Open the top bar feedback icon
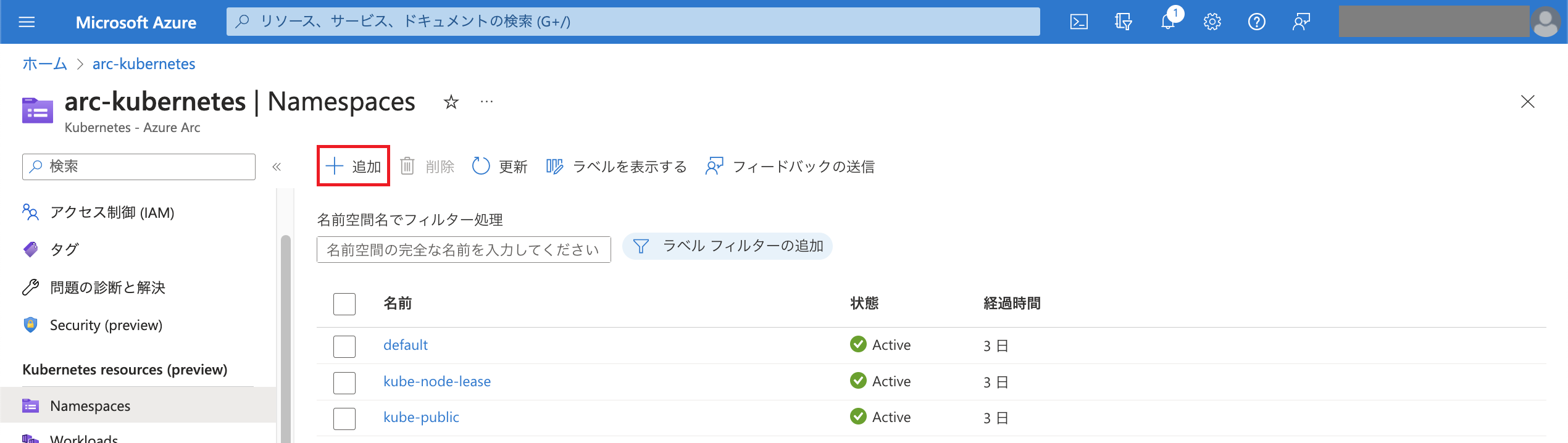1568x443 pixels. (x=1301, y=22)
